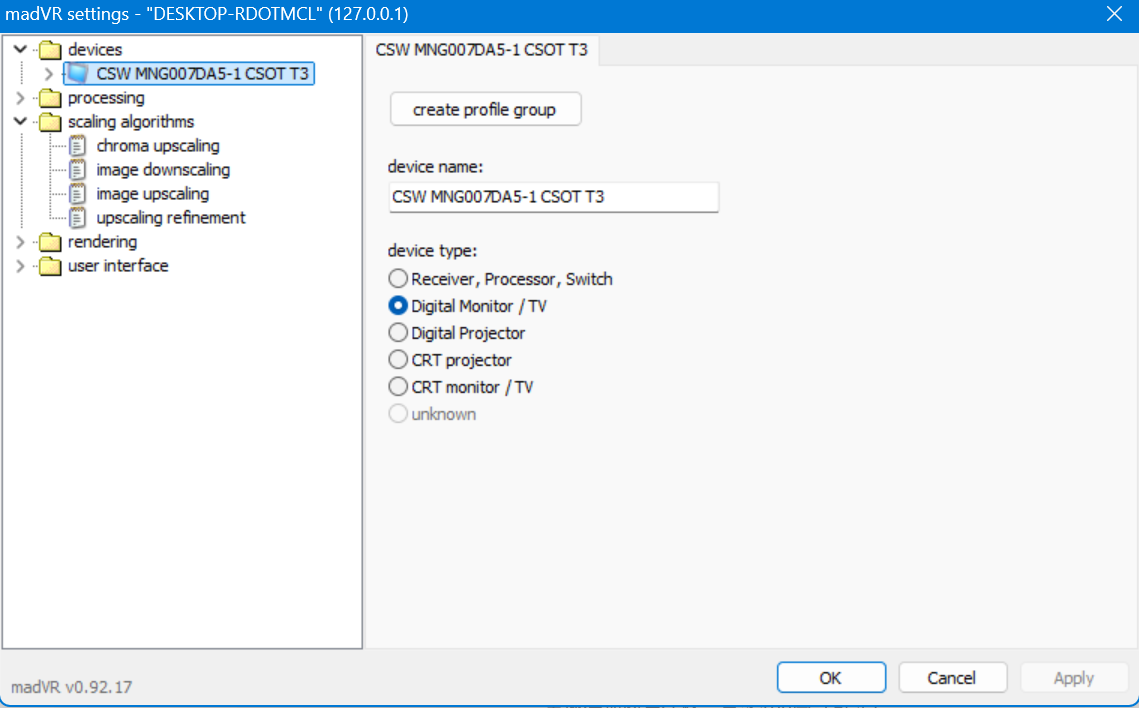1139x708 pixels.
Task: Close the madVR settings window
Action: click(1114, 15)
